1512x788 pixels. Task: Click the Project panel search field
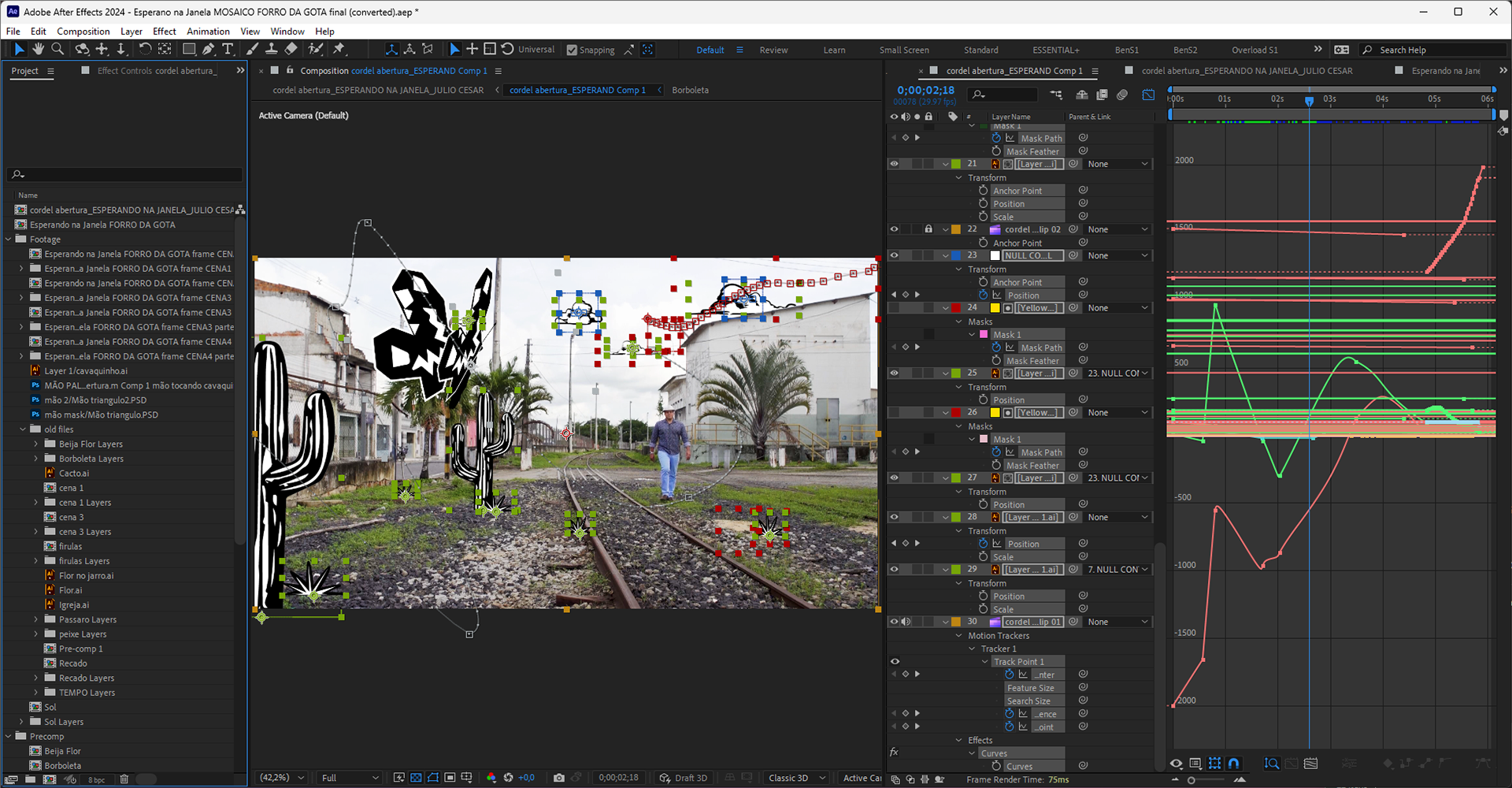click(124, 174)
